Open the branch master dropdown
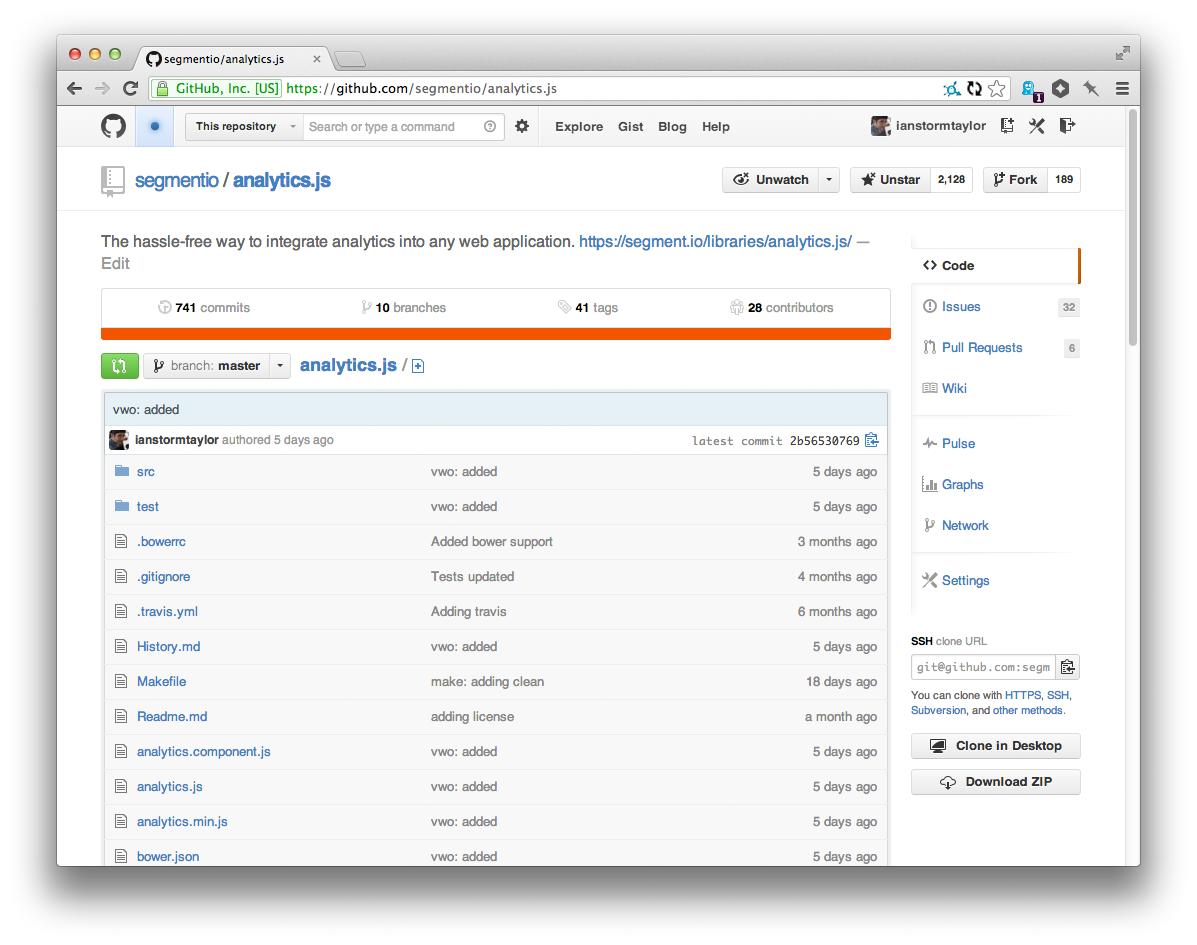The image size is (1197, 945). pos(217,366)
